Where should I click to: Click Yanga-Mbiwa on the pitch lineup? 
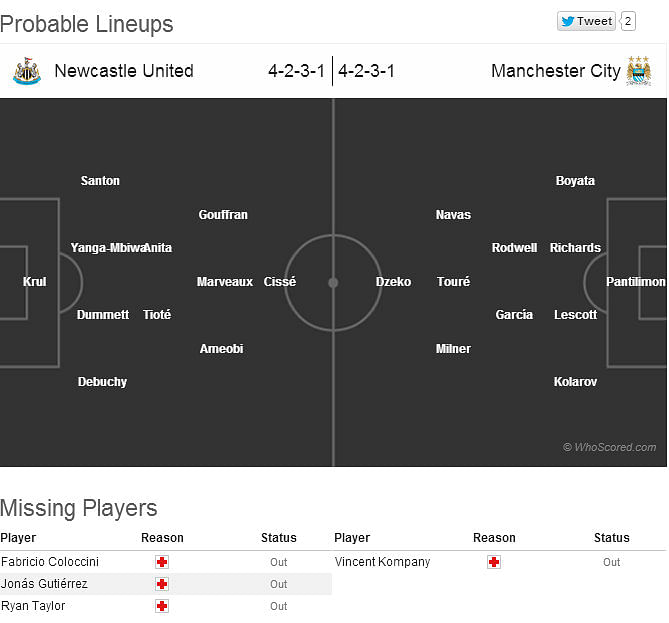[x=107, y=248]
